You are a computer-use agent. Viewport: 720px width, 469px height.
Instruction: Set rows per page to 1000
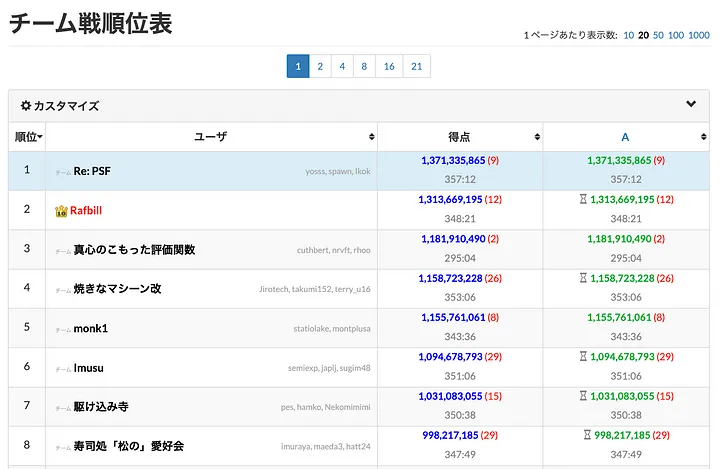point(699,35)
